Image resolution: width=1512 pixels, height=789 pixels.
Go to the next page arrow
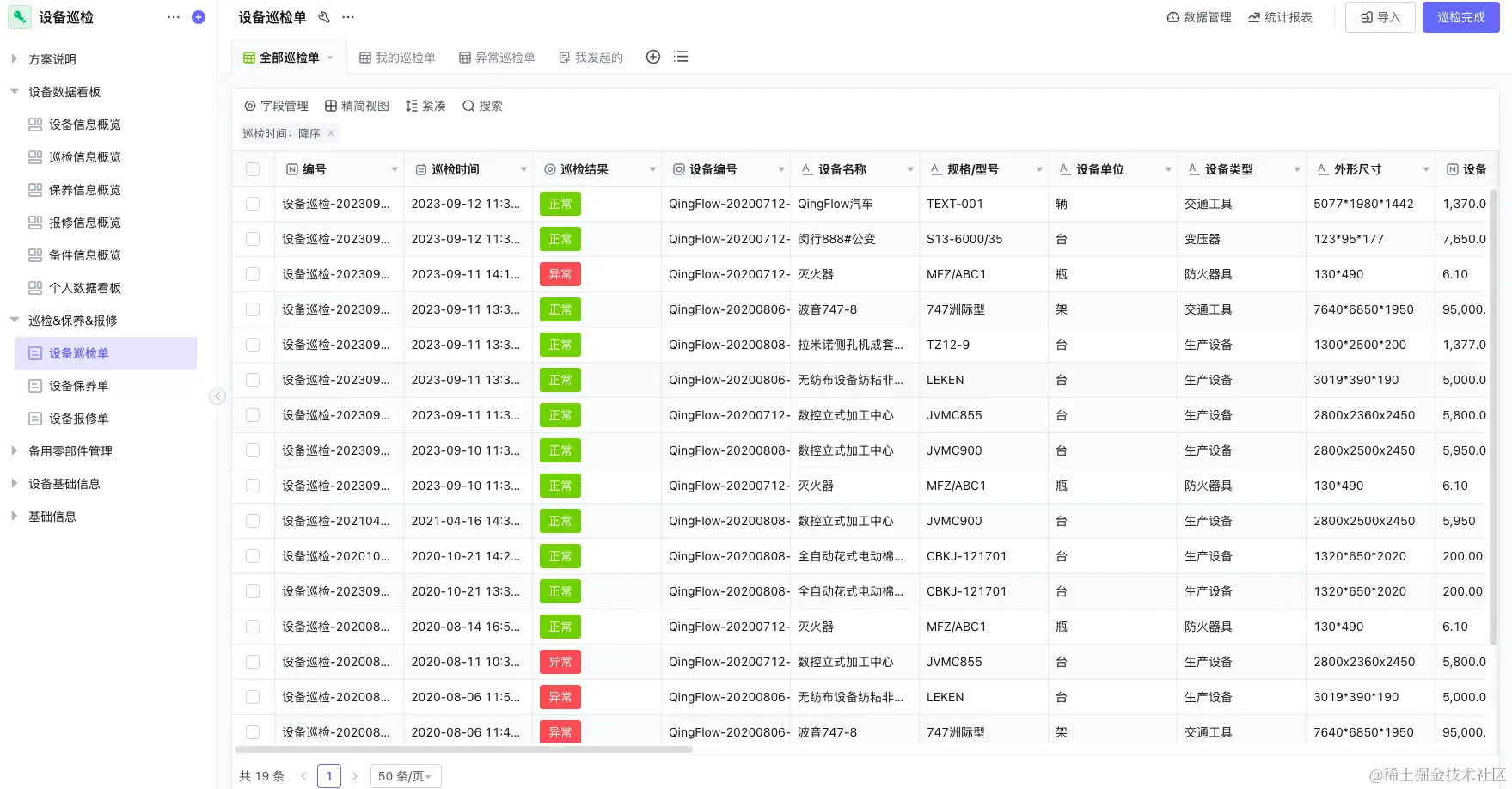pyautogui.click(x=354, y=776)
